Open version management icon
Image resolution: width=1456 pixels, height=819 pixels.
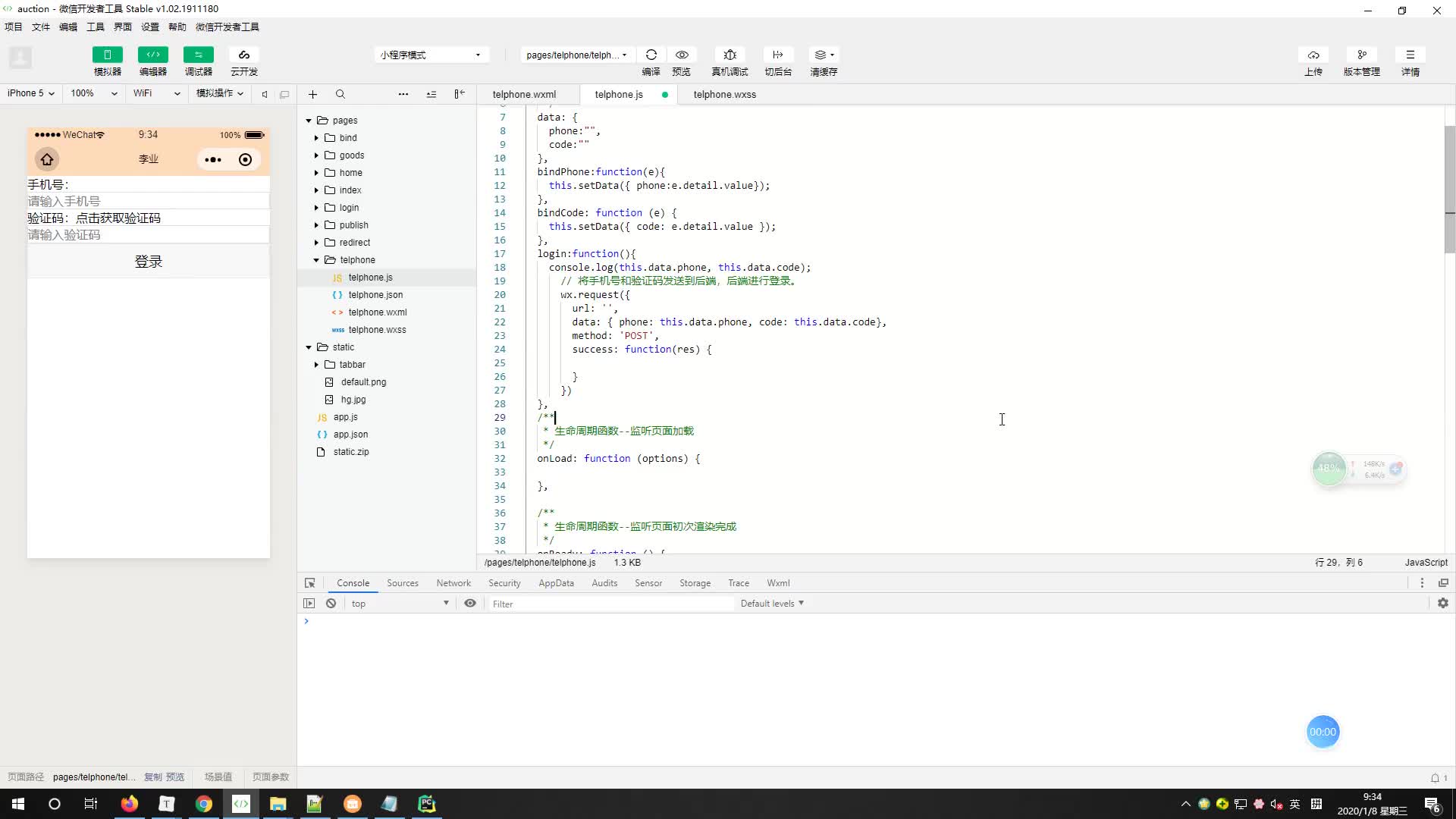point(1362,55)
